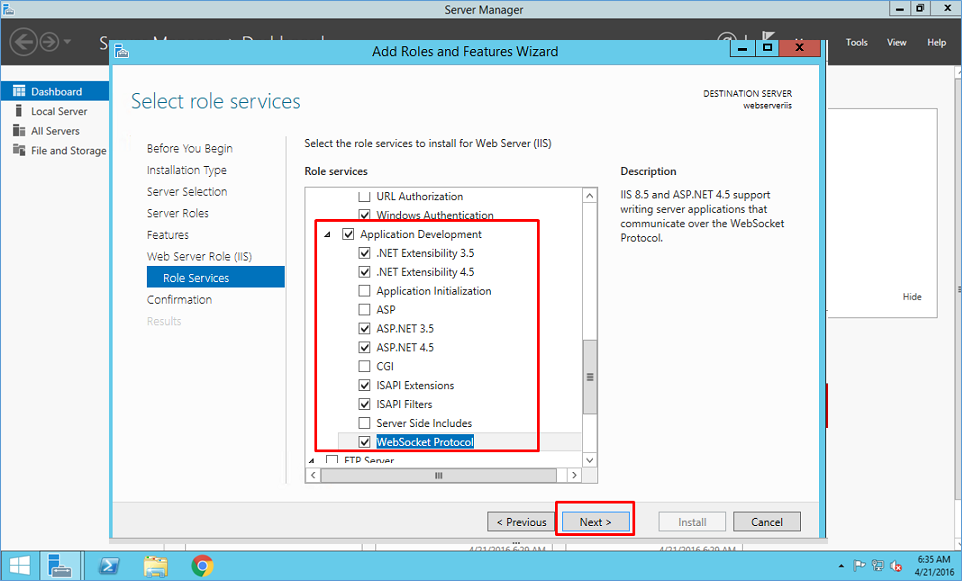Enable the ASP role service checkbox

[364, 310]
